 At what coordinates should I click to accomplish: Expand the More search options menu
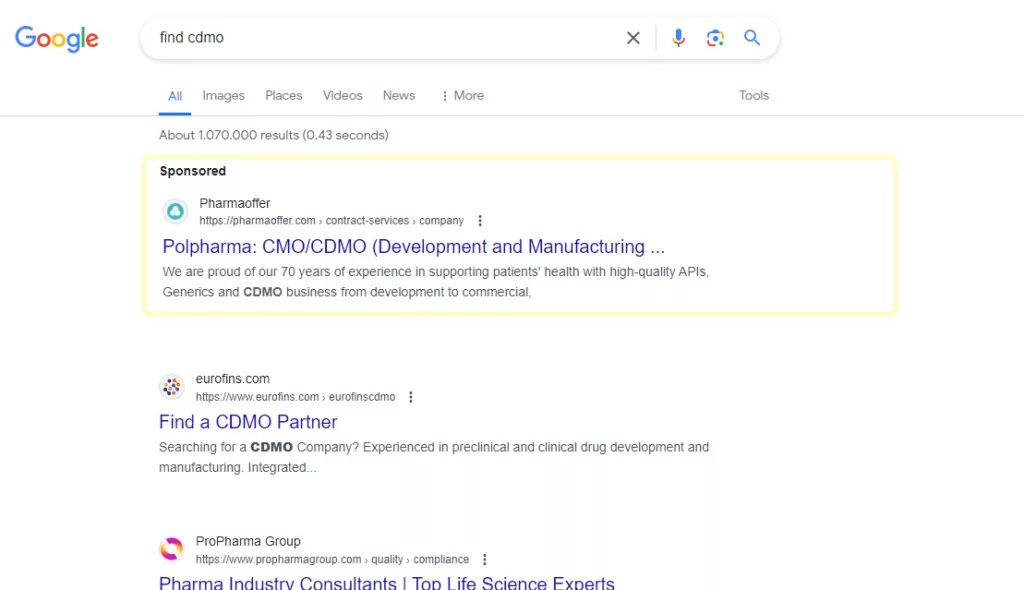462,95
